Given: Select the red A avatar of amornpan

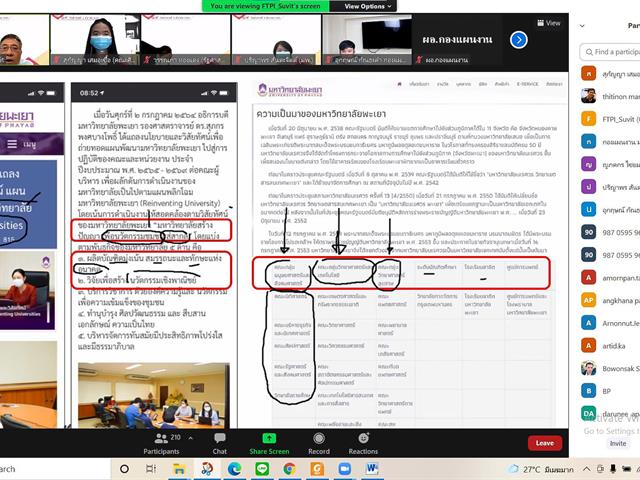Looking at the screenshot, I should click(x=588, y=278).
